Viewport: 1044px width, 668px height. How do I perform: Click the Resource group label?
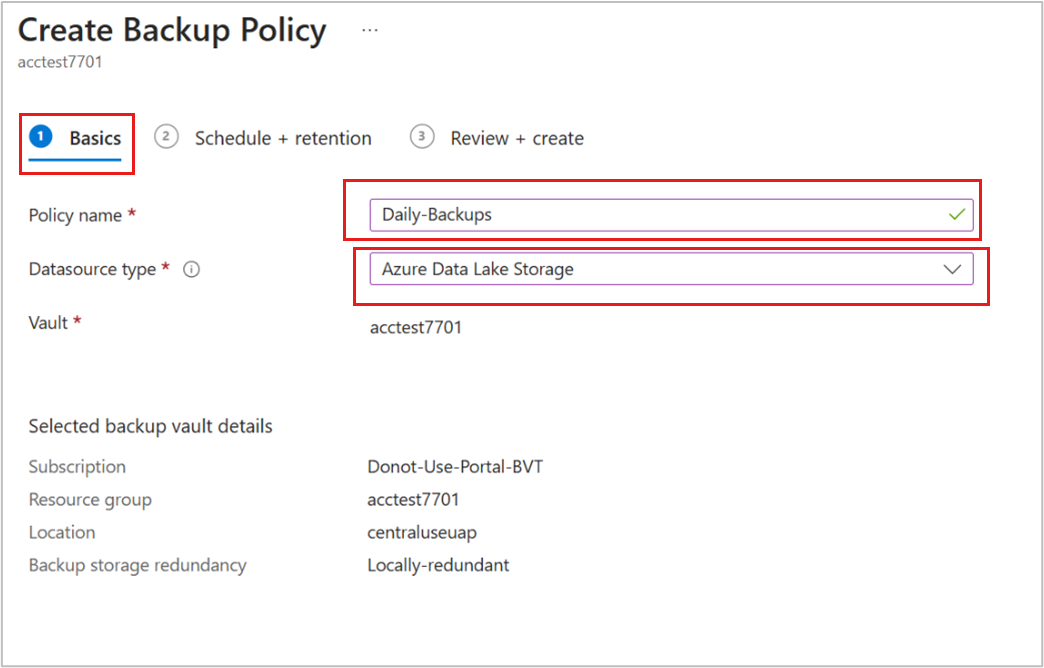[x=90, y=500]
